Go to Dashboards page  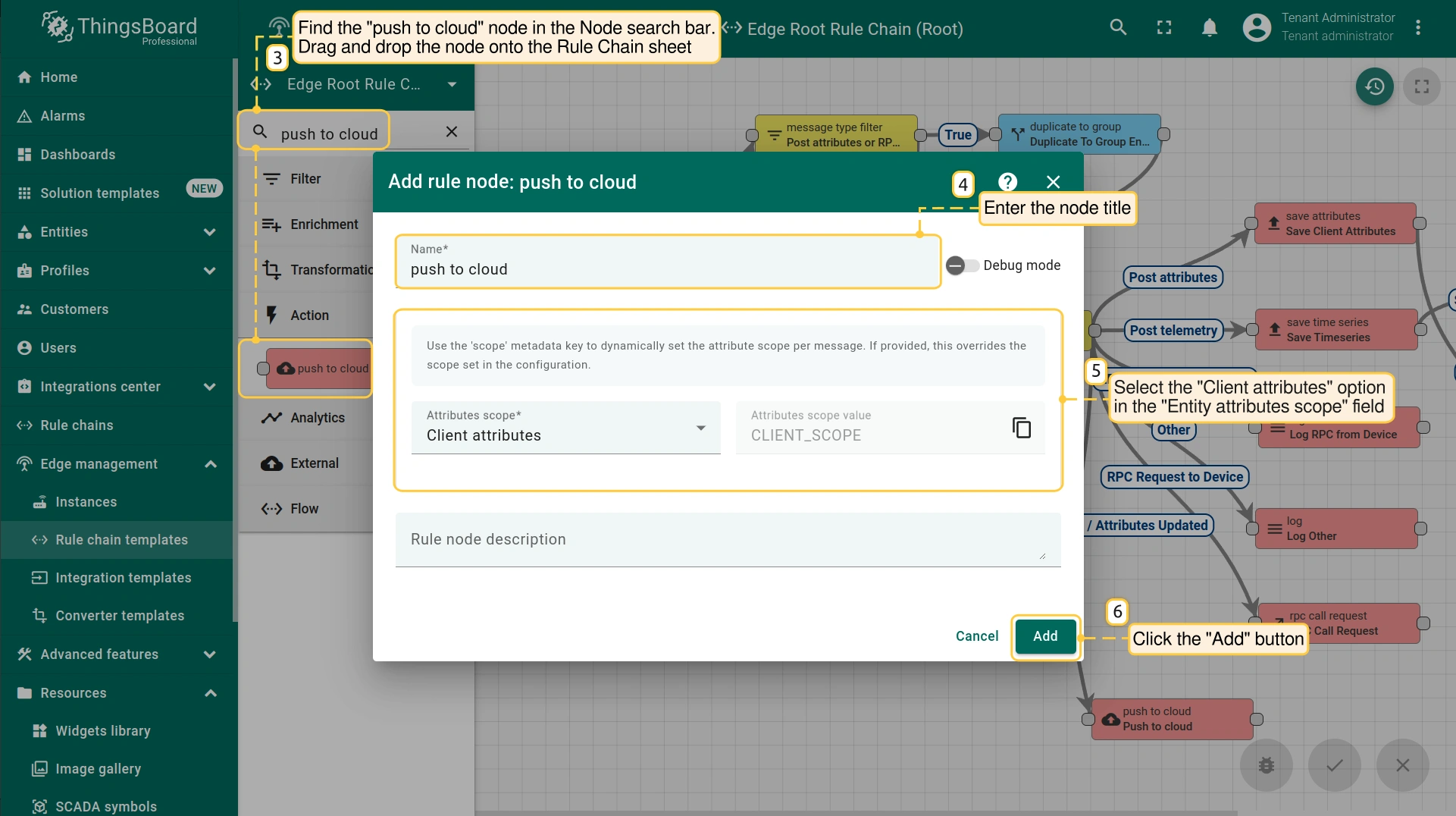click(x=77, y=155)
